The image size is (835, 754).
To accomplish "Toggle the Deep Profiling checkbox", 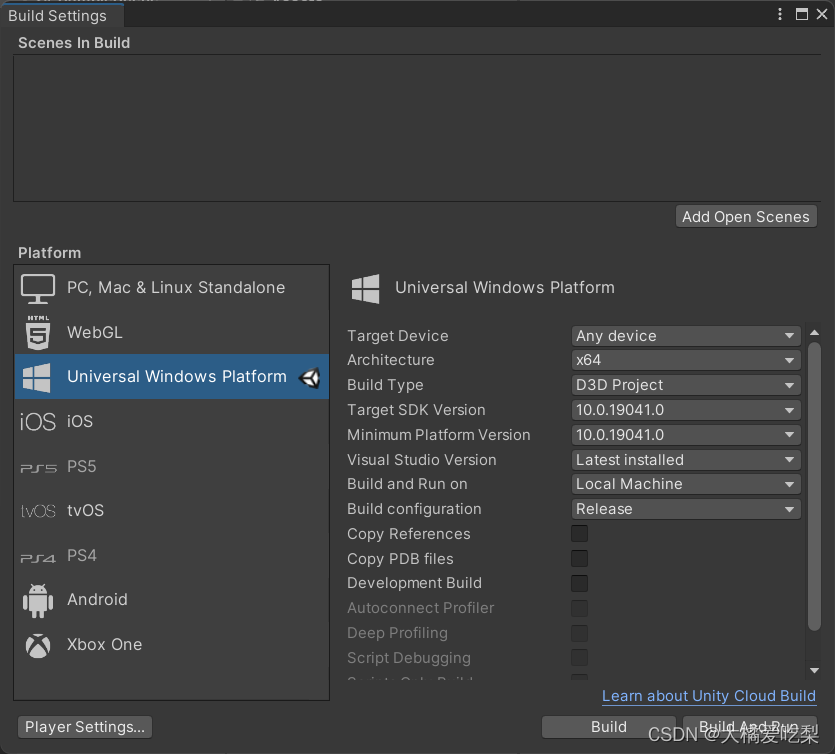I will [x=579, y=633].
